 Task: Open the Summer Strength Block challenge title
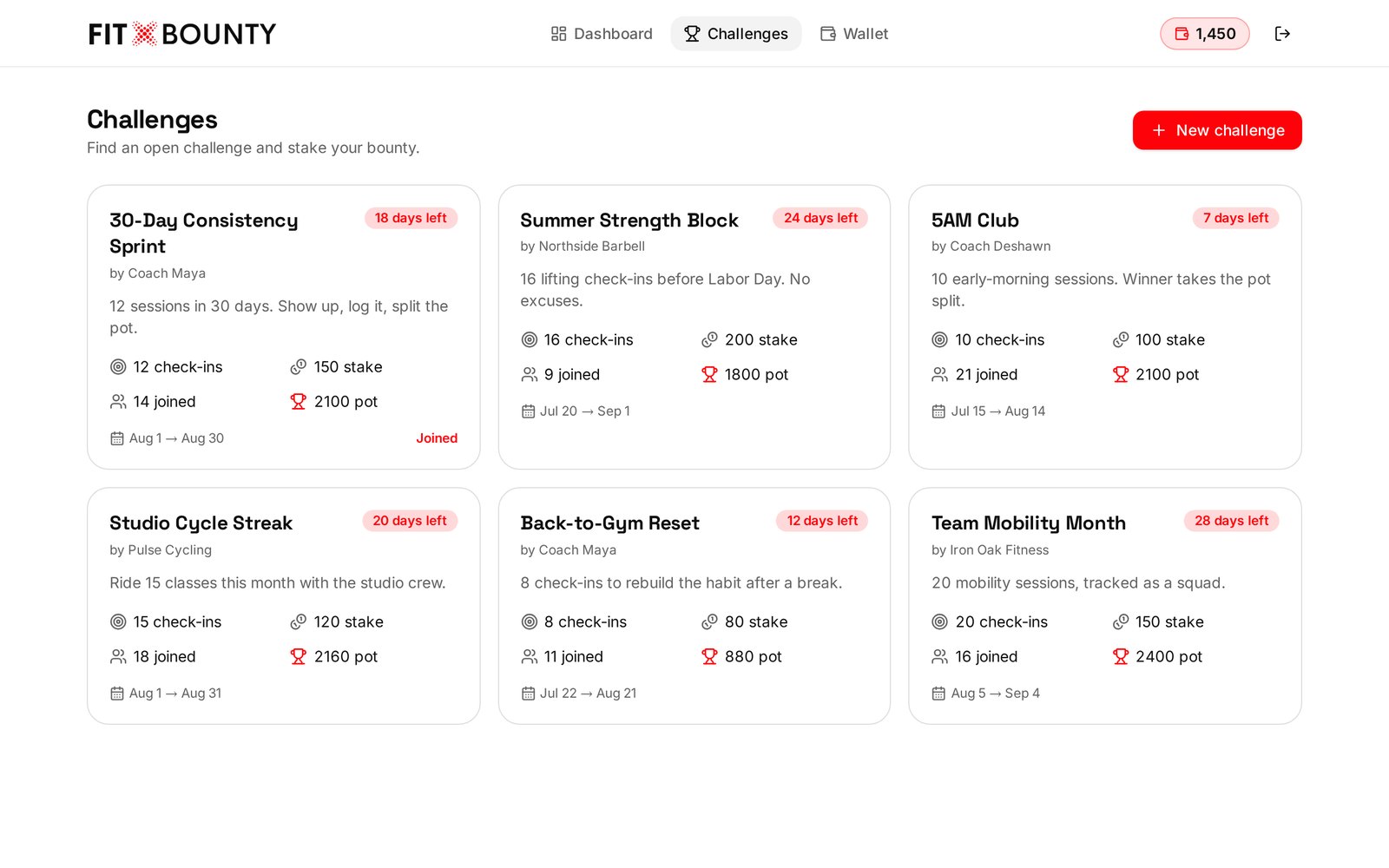coord(629,220)
